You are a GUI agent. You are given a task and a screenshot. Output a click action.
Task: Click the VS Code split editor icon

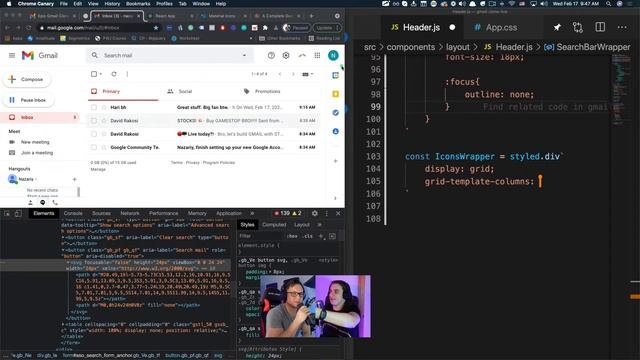click(600, 27)
